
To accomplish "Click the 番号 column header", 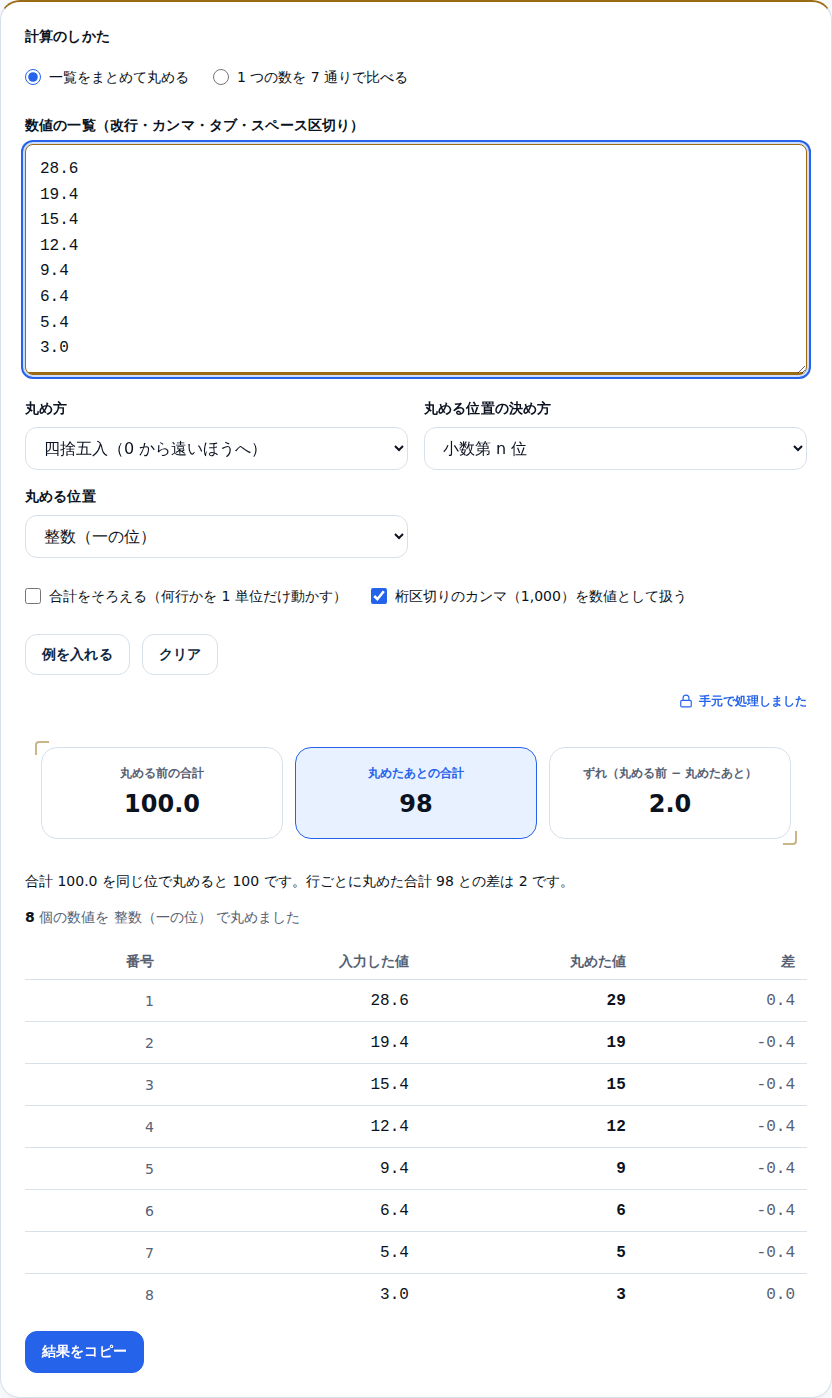I will 140,962.
